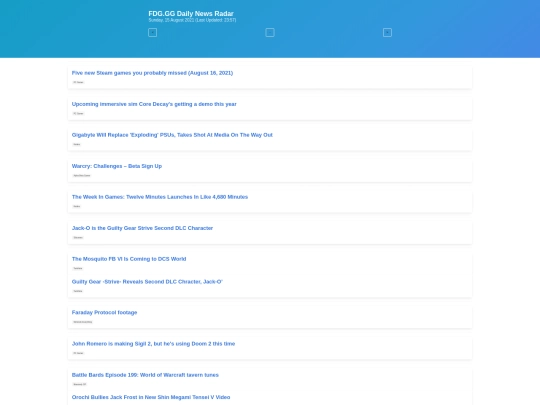
Task: Open 'Battle Bards Episode 199' article
Action: pos(145,375)
